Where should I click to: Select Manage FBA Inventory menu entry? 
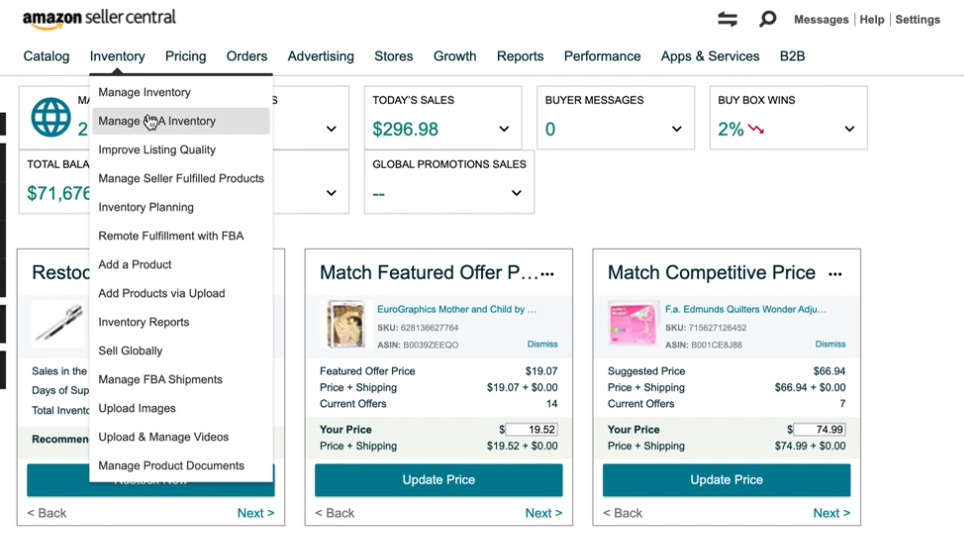pos(181,121)
